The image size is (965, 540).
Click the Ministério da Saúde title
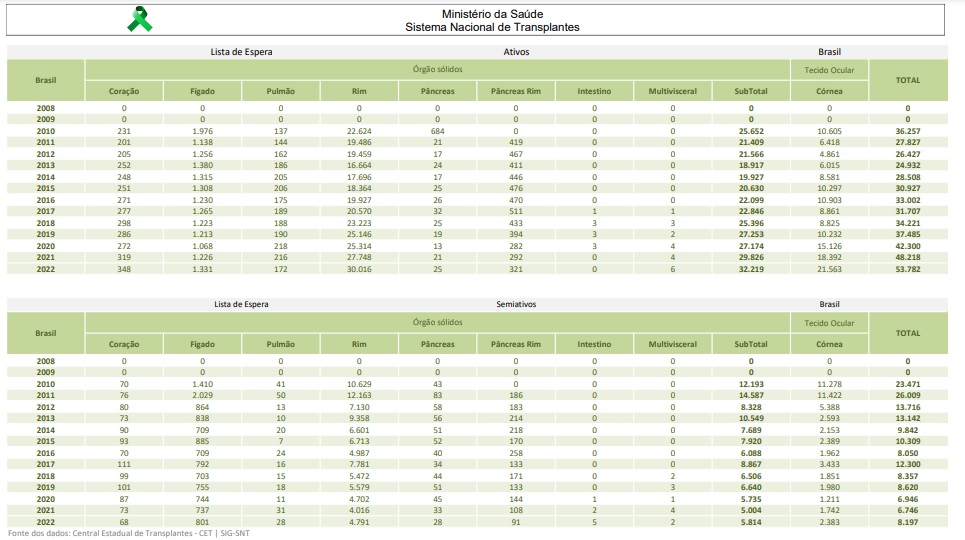point(492,15)
